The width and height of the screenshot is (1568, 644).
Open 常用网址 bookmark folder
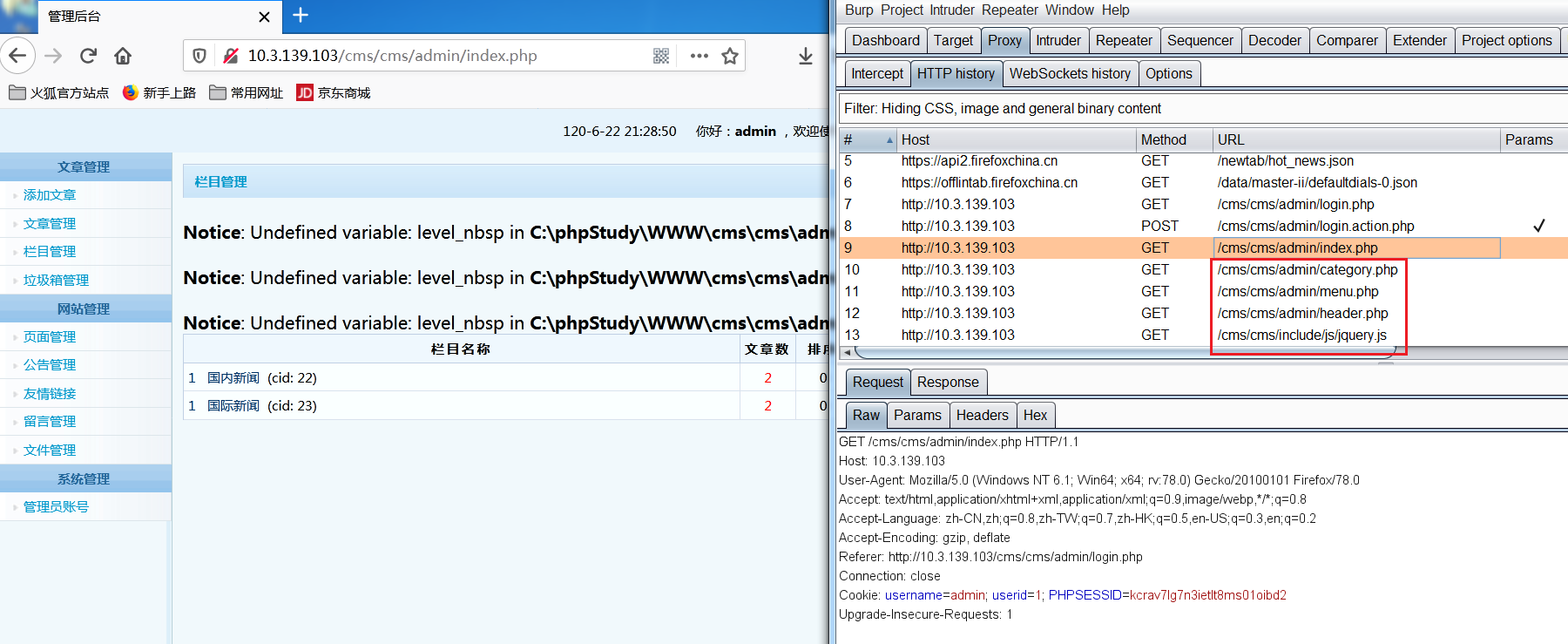(247, 92)
